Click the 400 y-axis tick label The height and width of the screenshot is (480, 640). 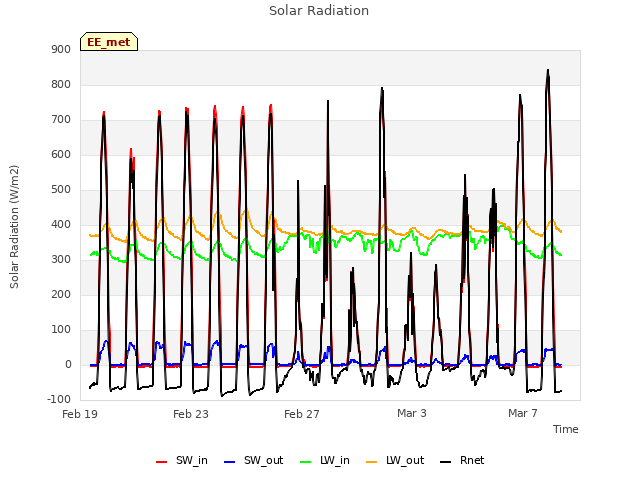pyautogui.click(x=61, y=224)
